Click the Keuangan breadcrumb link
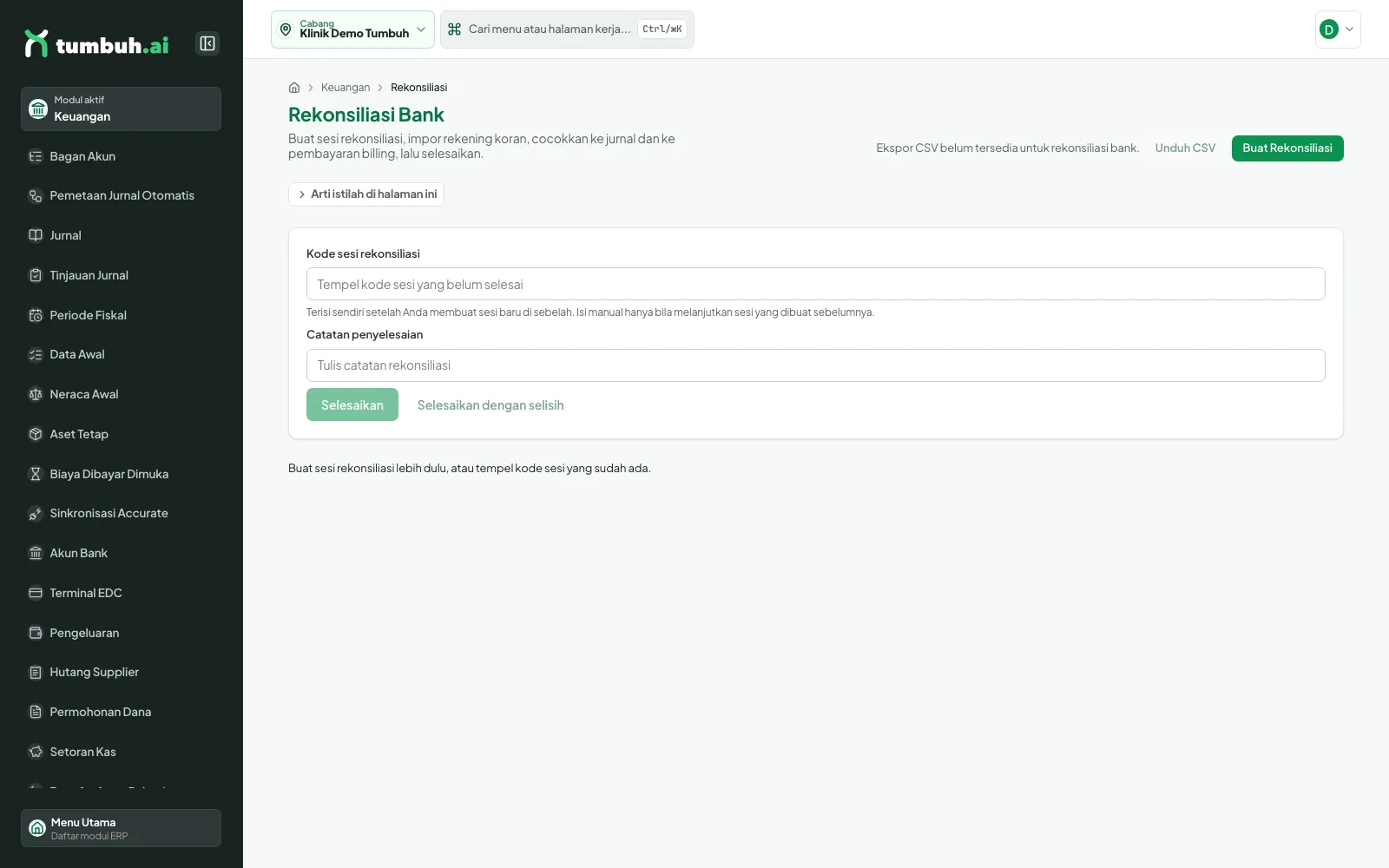1389x868 pixels. click(x=346, y=88)
